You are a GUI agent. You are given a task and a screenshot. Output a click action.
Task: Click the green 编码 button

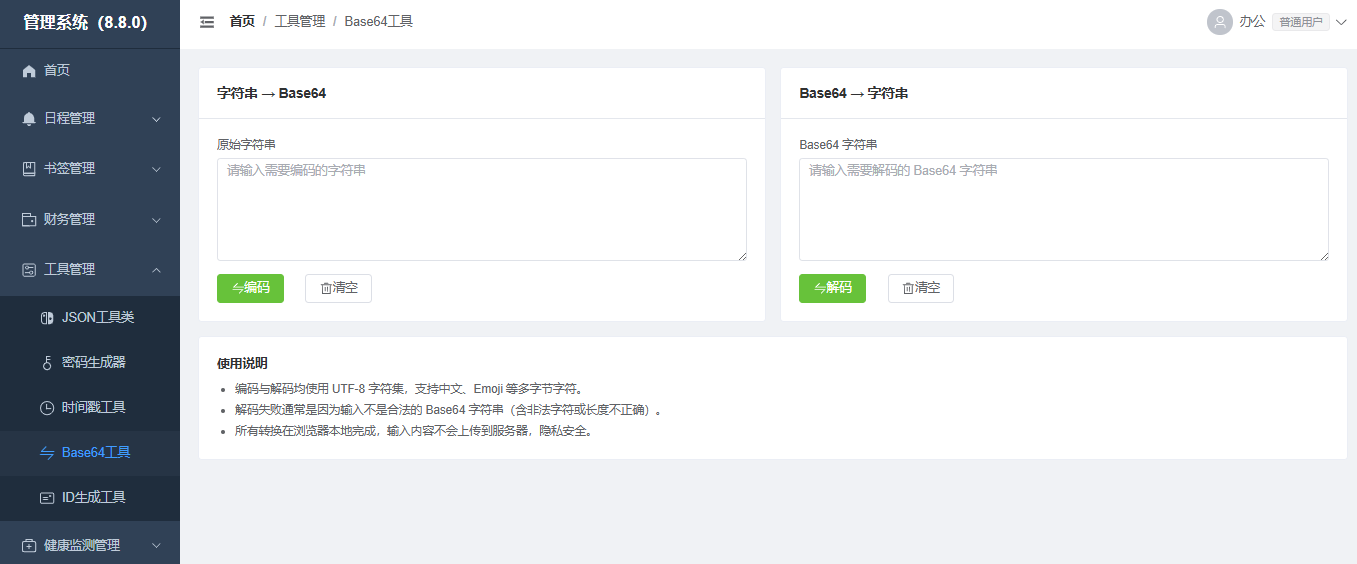[x=250, y=288]
